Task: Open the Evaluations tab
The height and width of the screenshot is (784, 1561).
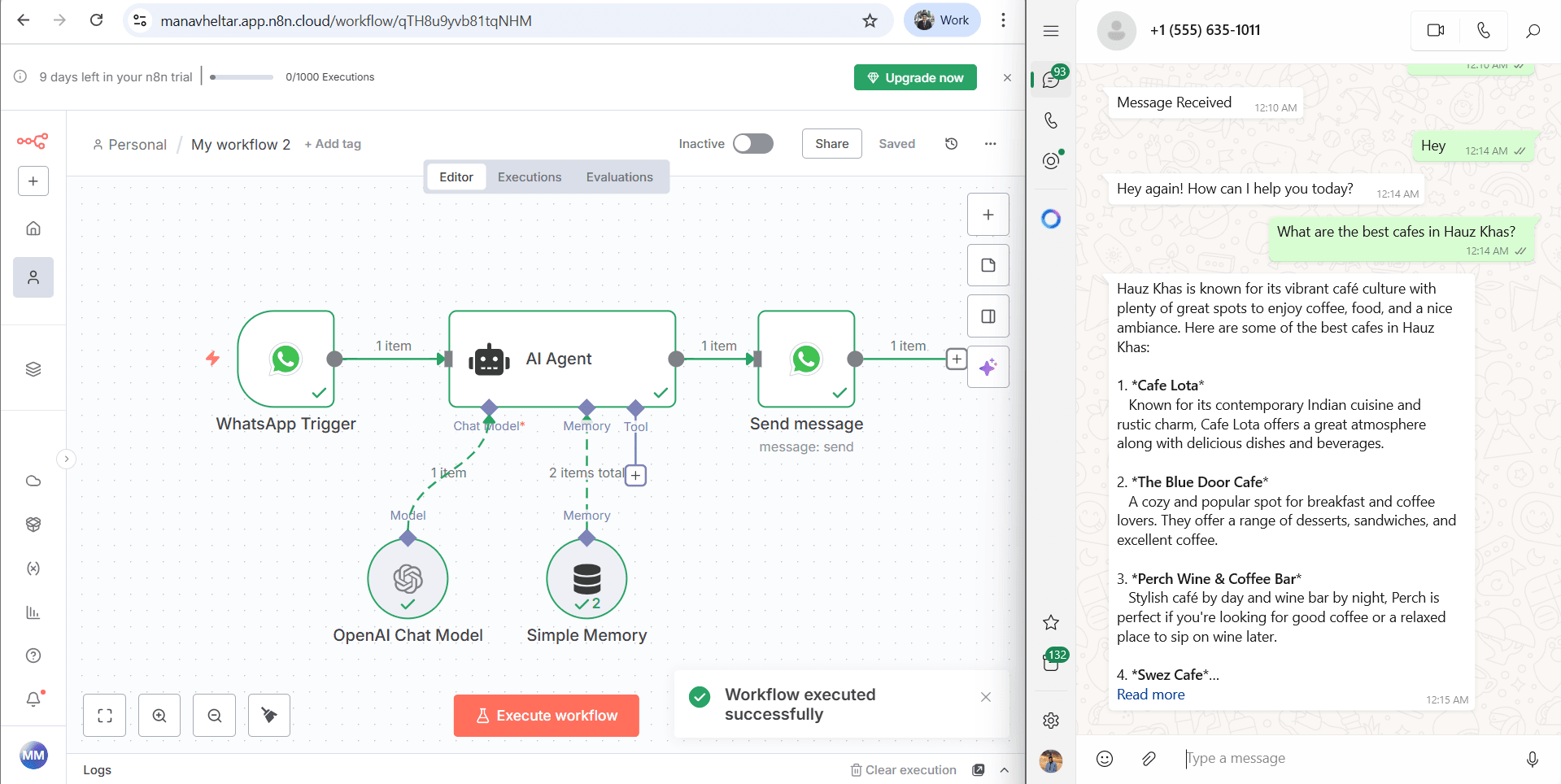Action: tap(619, 176)
